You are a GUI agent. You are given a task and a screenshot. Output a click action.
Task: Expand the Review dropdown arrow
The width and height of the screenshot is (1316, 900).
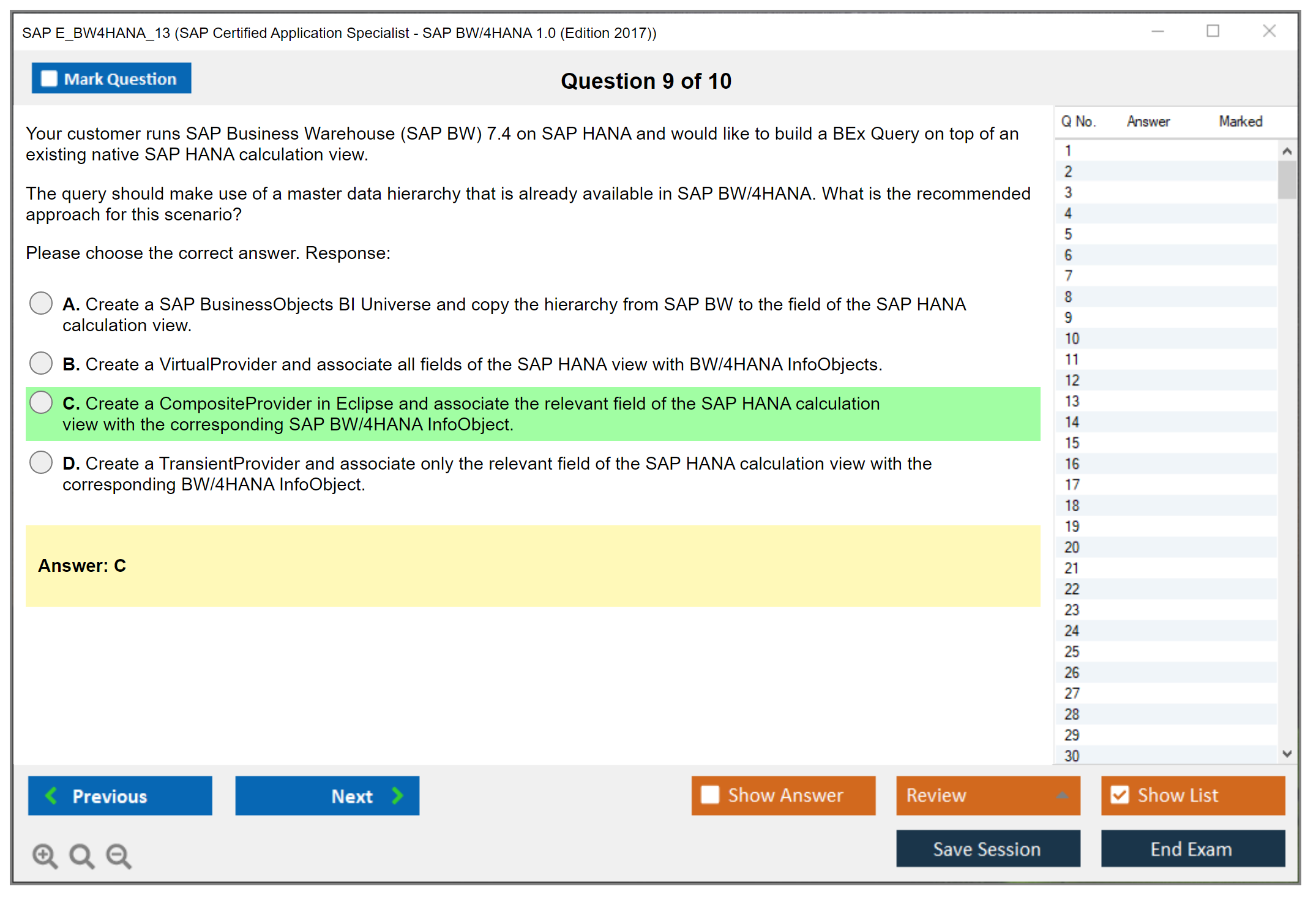(1062, 795)
